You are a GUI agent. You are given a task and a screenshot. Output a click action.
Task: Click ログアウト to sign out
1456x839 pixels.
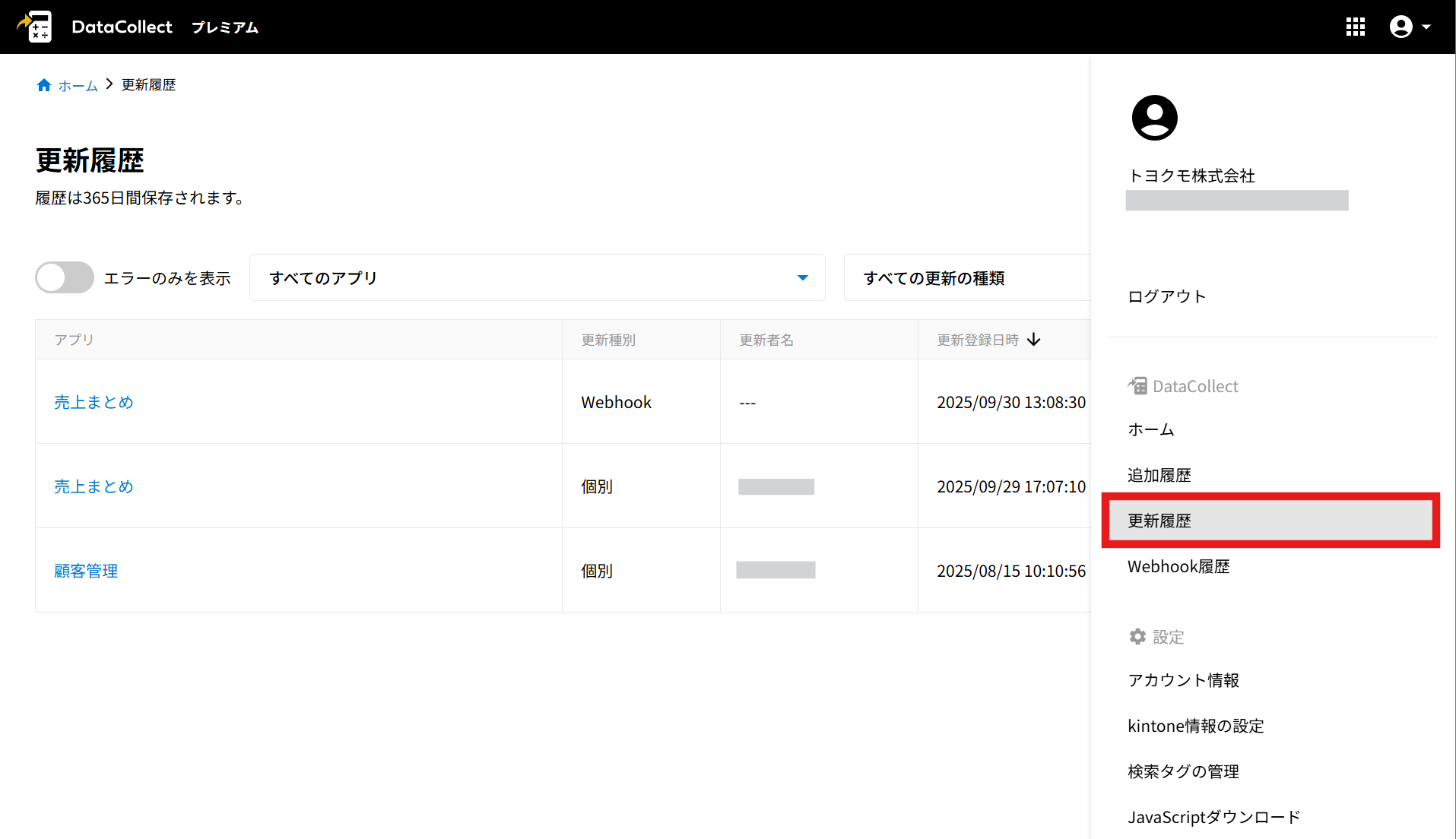tap(1166, 296)
